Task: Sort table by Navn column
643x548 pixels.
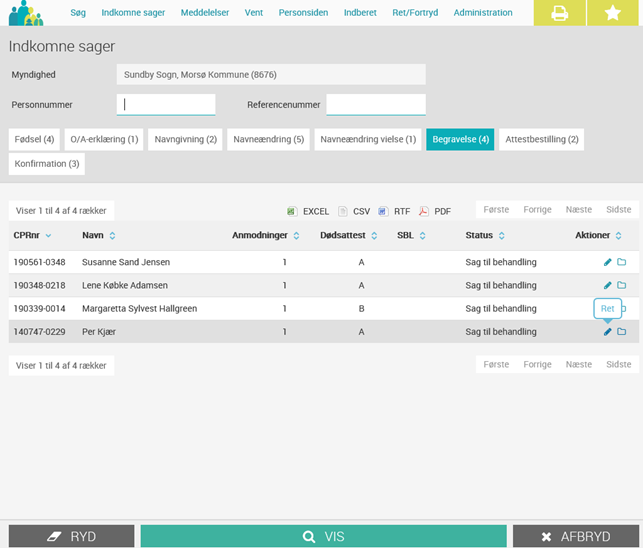Action: [112, 235]
